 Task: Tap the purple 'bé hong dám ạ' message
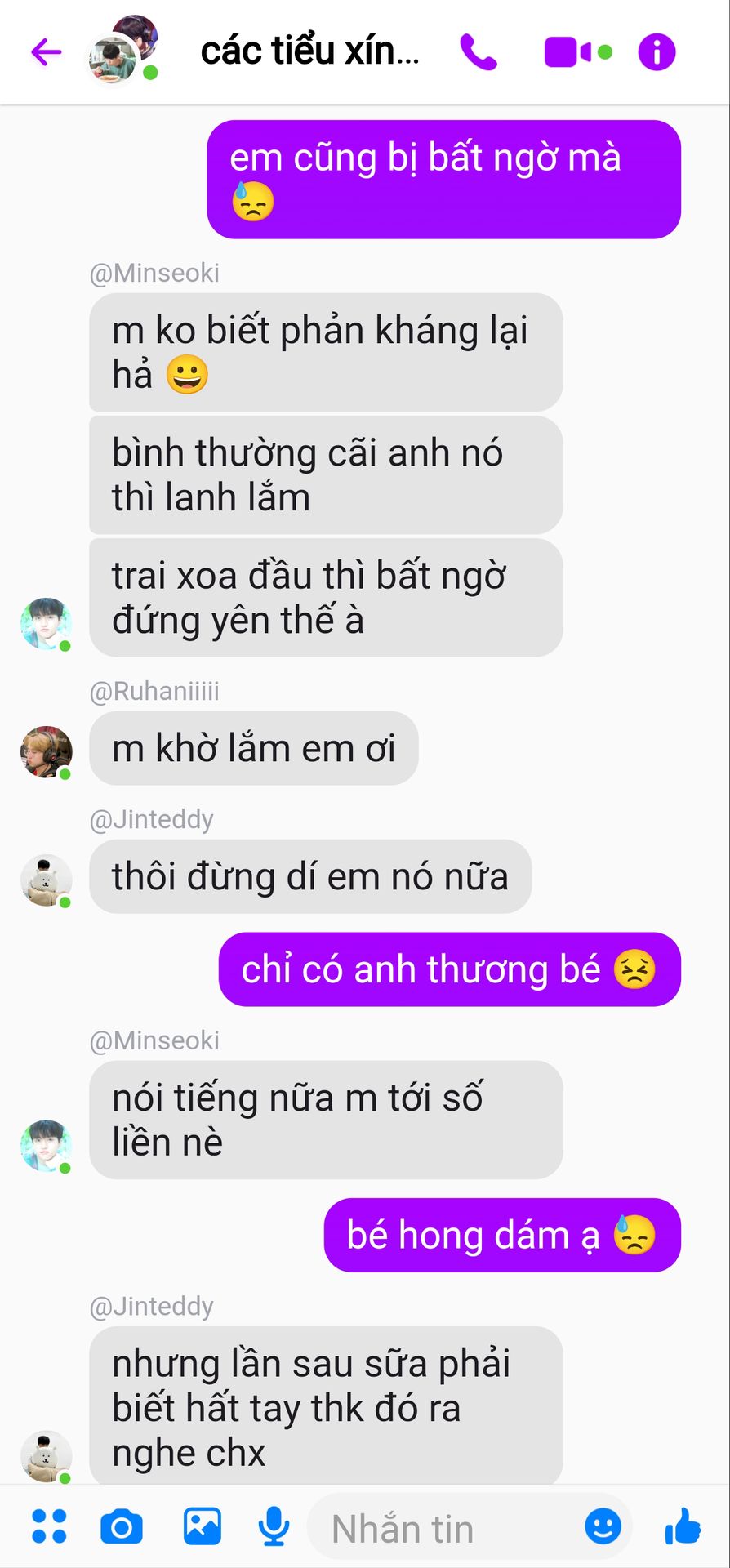502,1235
